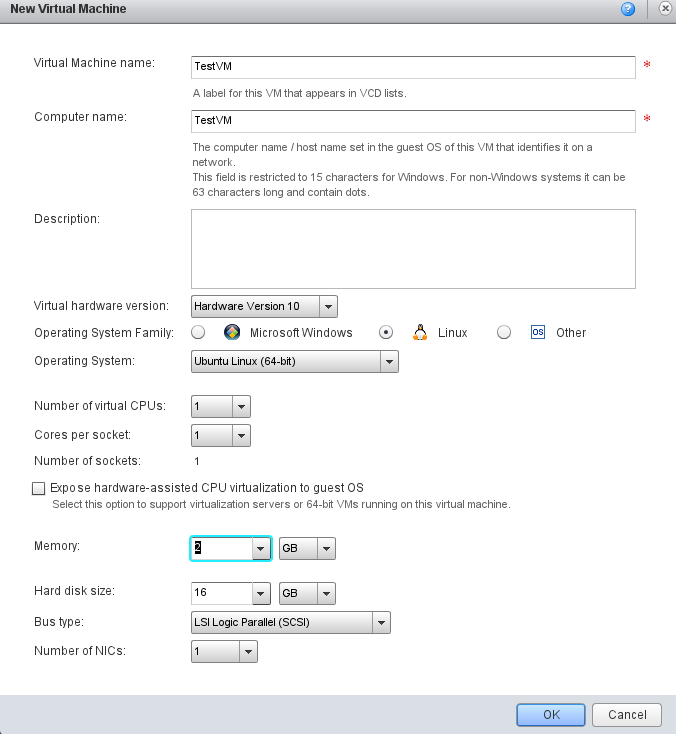Open the Memory unit GB dropdown
The image size is (676, 734).
pyautogui.click(x=325, y=548)
